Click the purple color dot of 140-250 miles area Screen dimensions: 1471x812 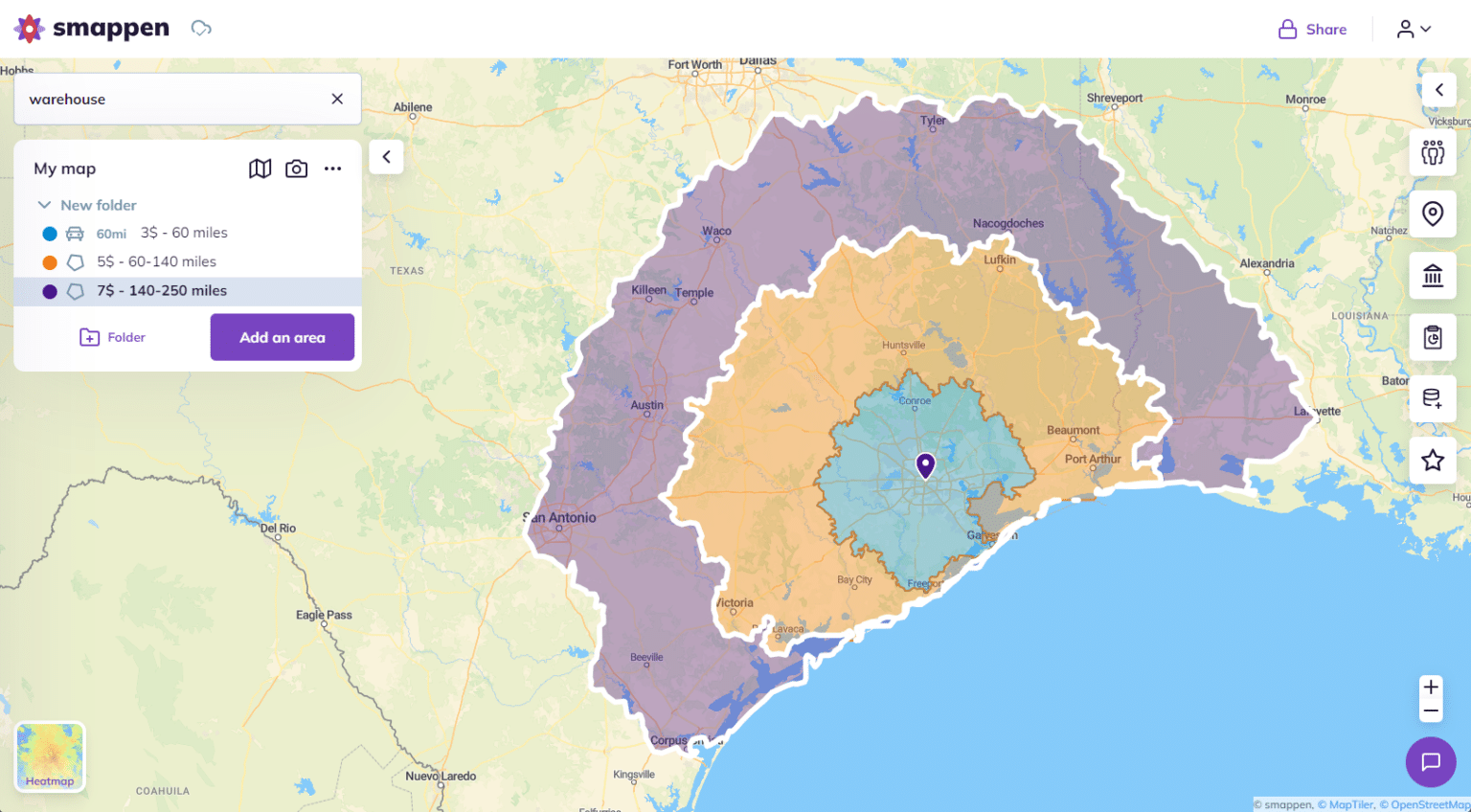(50, 291)
